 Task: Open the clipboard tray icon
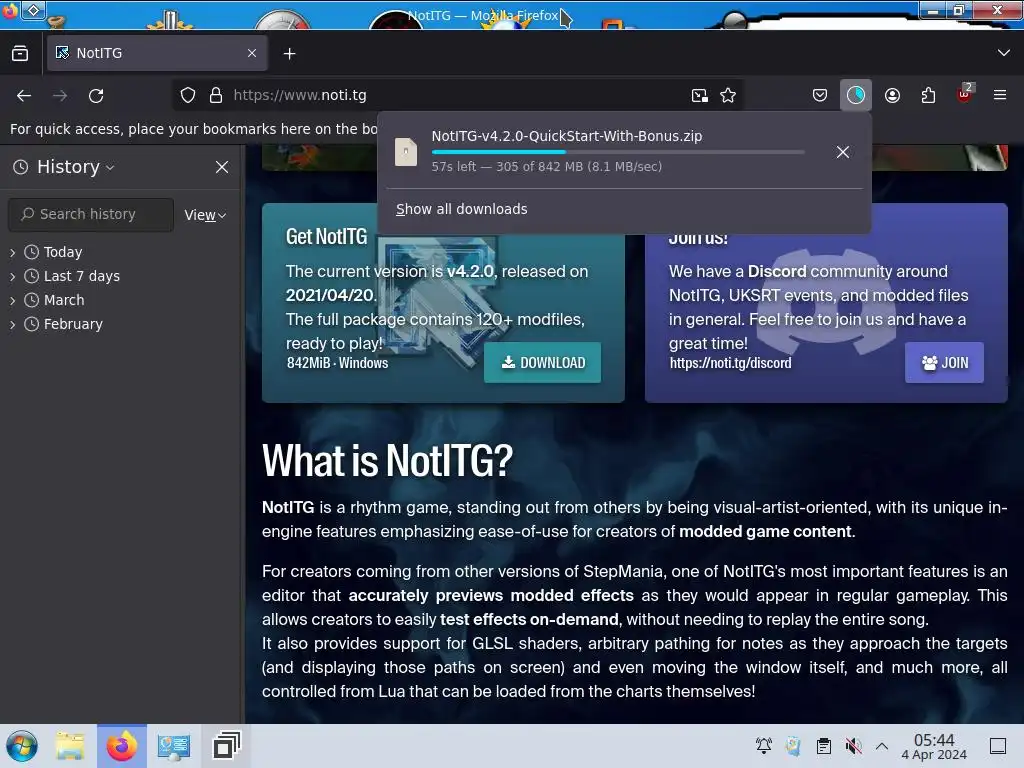click(x=824, y=746)
